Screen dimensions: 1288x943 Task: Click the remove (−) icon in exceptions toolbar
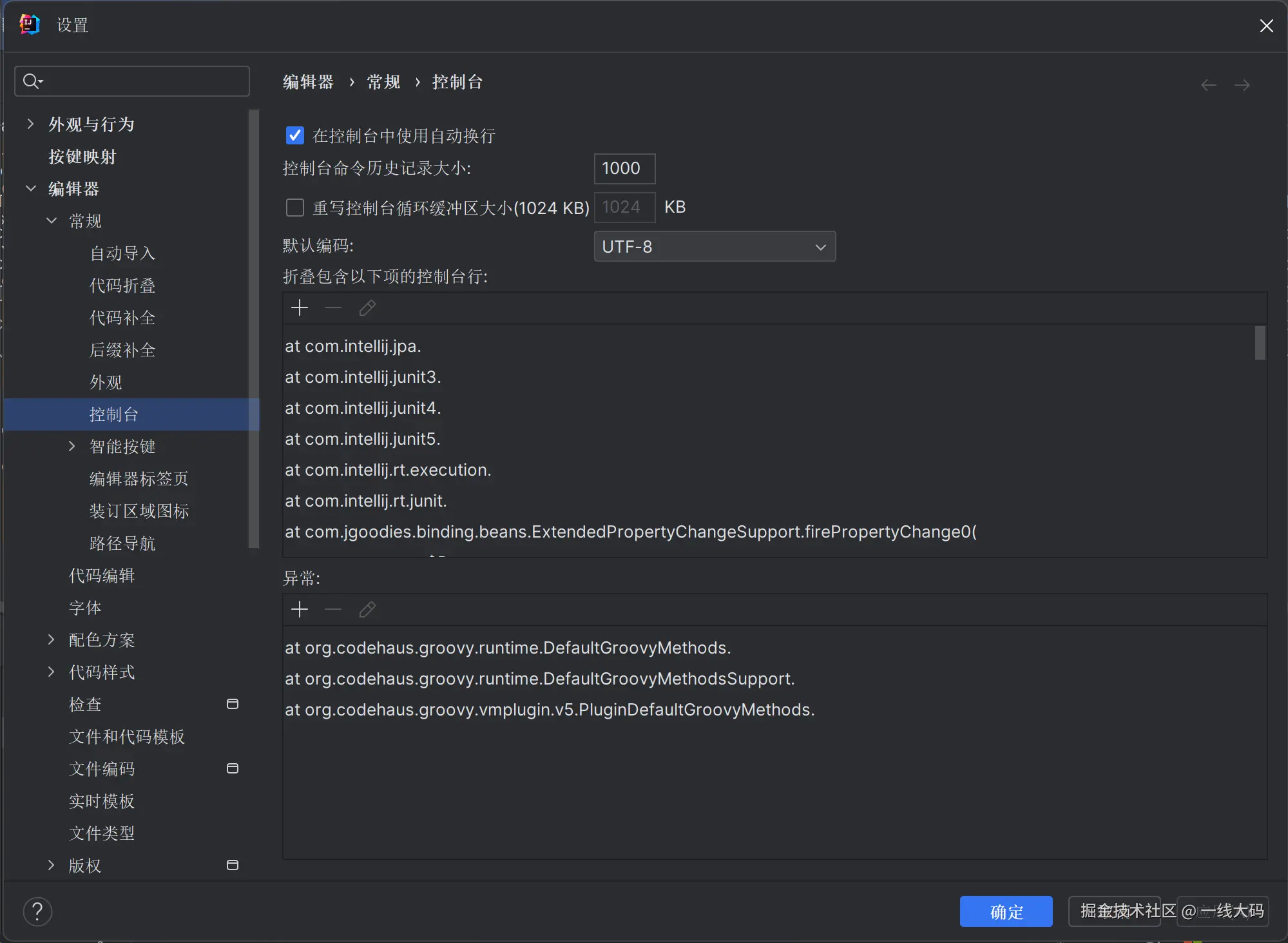click(333, 610)
